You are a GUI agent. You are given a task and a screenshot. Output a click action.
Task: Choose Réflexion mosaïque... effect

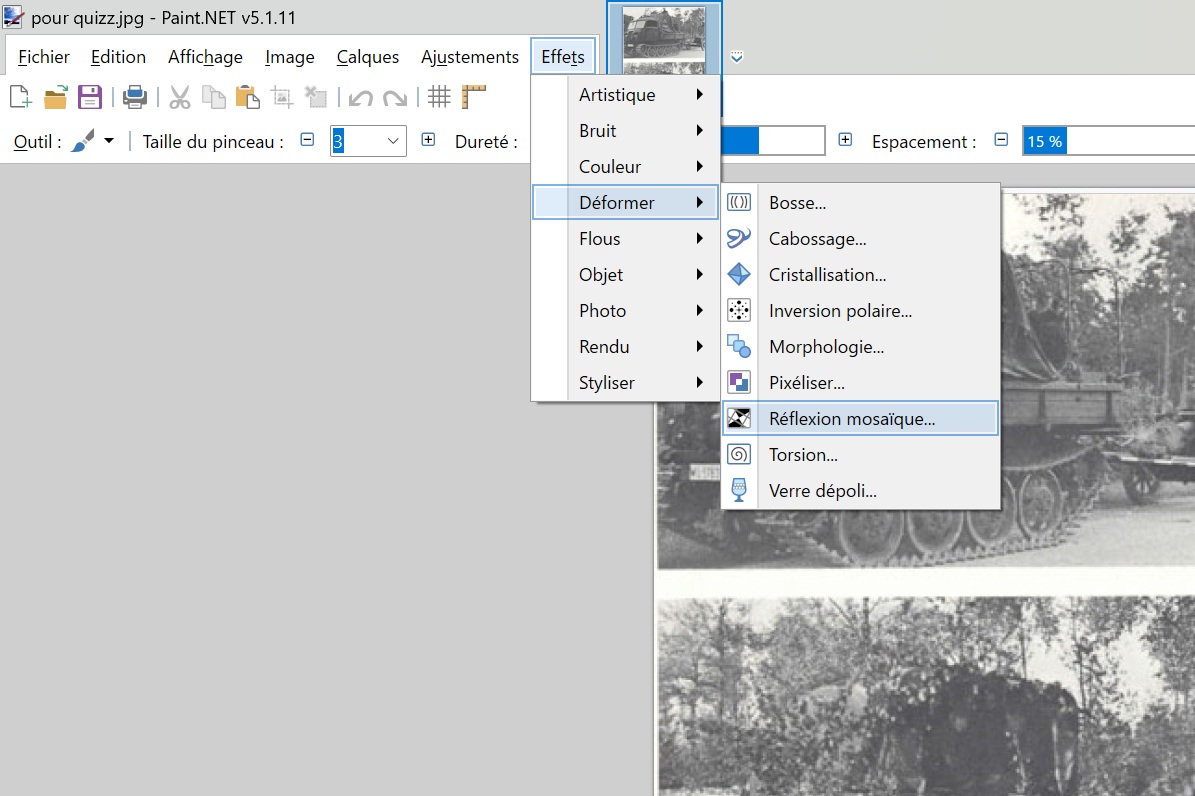[x=860, y=419]
